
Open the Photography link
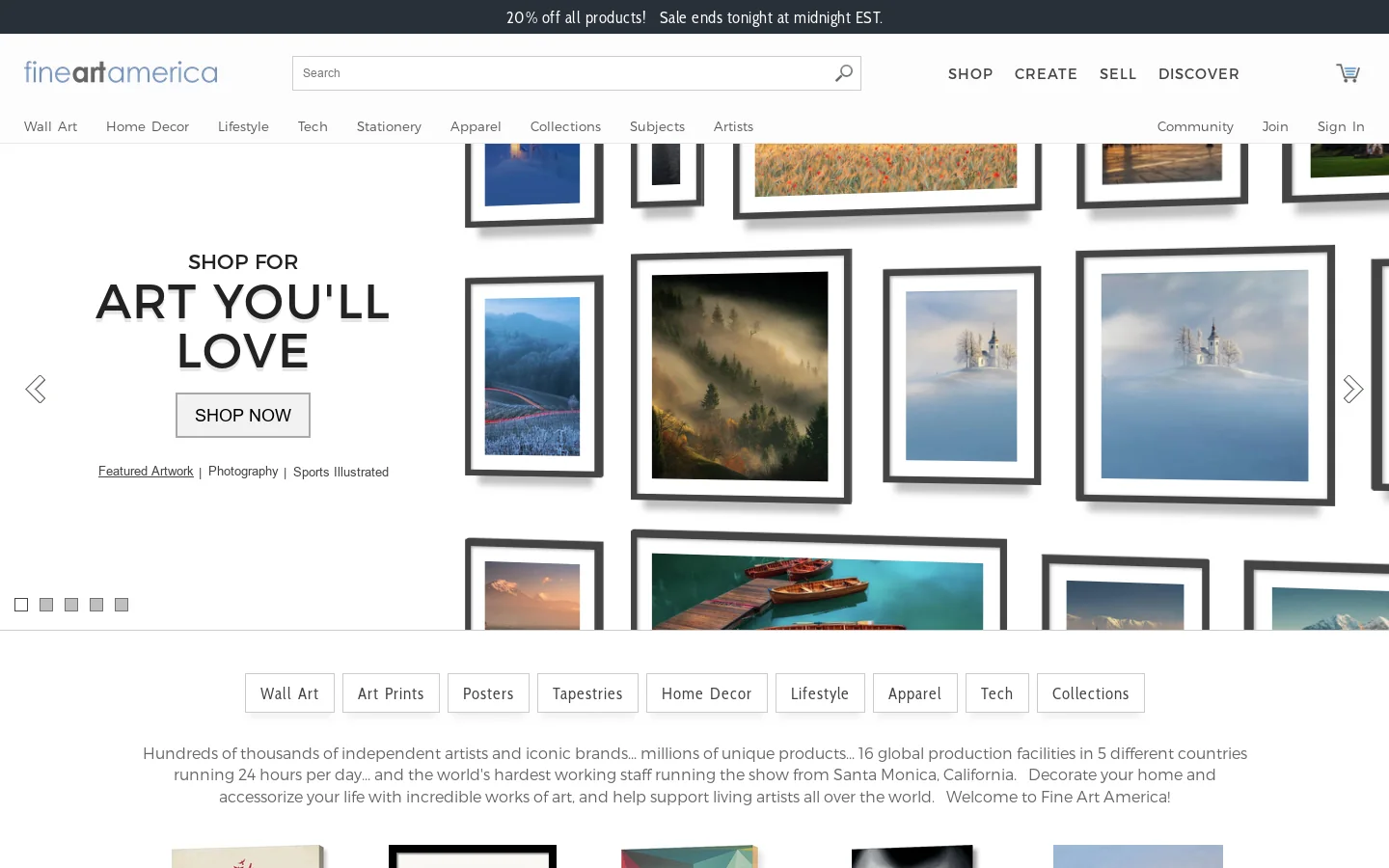(243, 472)
